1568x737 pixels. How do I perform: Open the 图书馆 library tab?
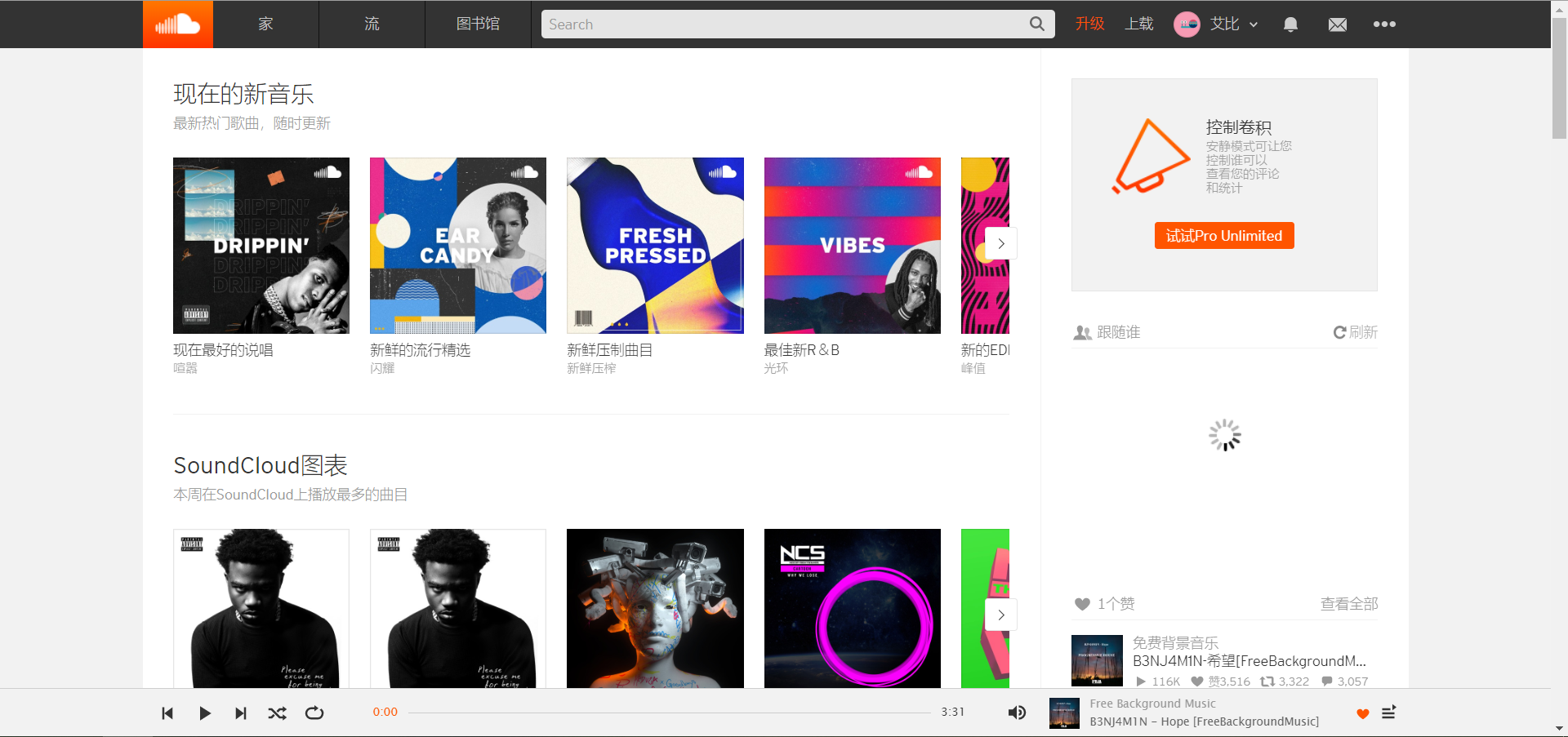pyautogui.click(x=478, y=24)
